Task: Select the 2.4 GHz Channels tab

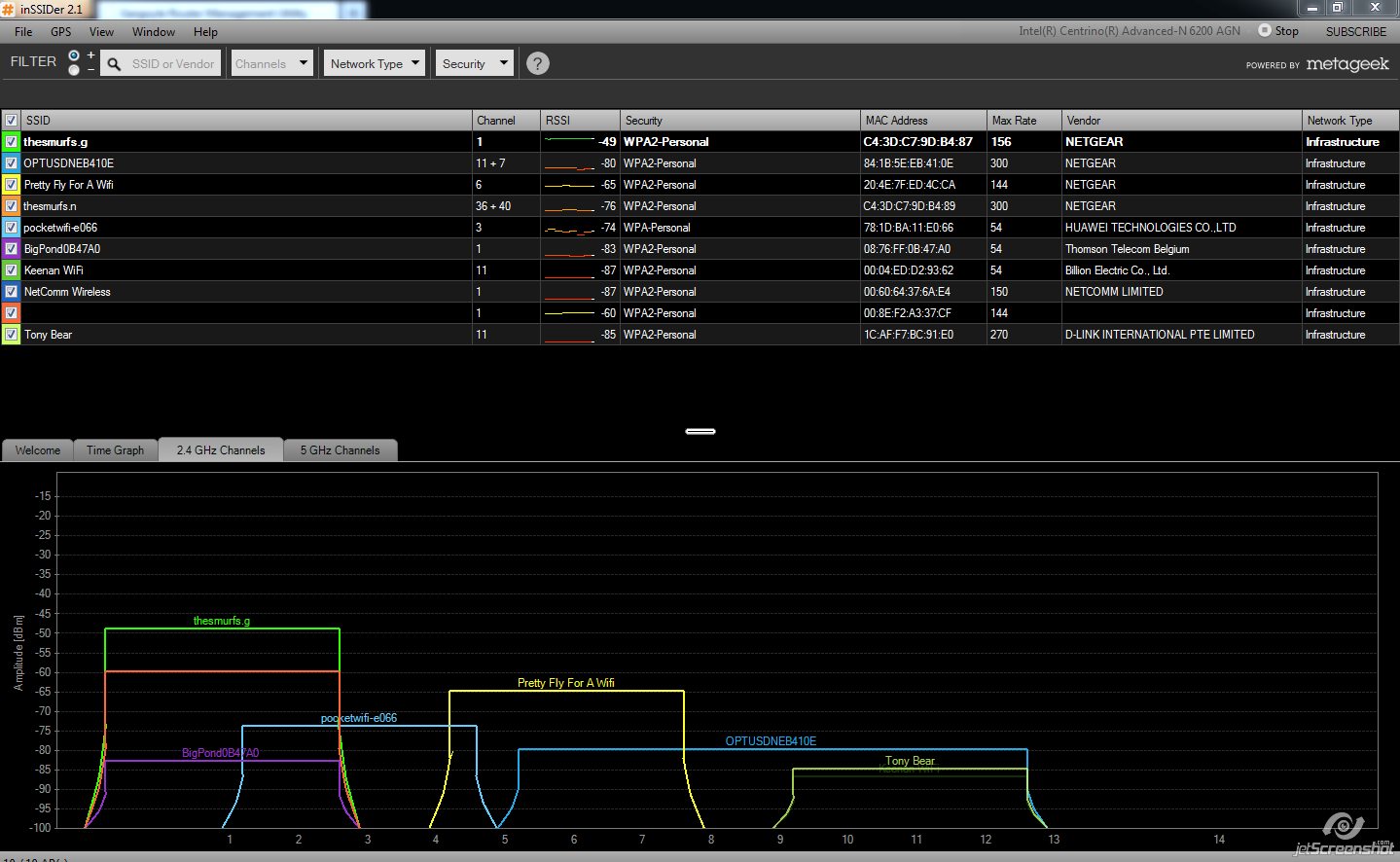Action: pos(221,449)
